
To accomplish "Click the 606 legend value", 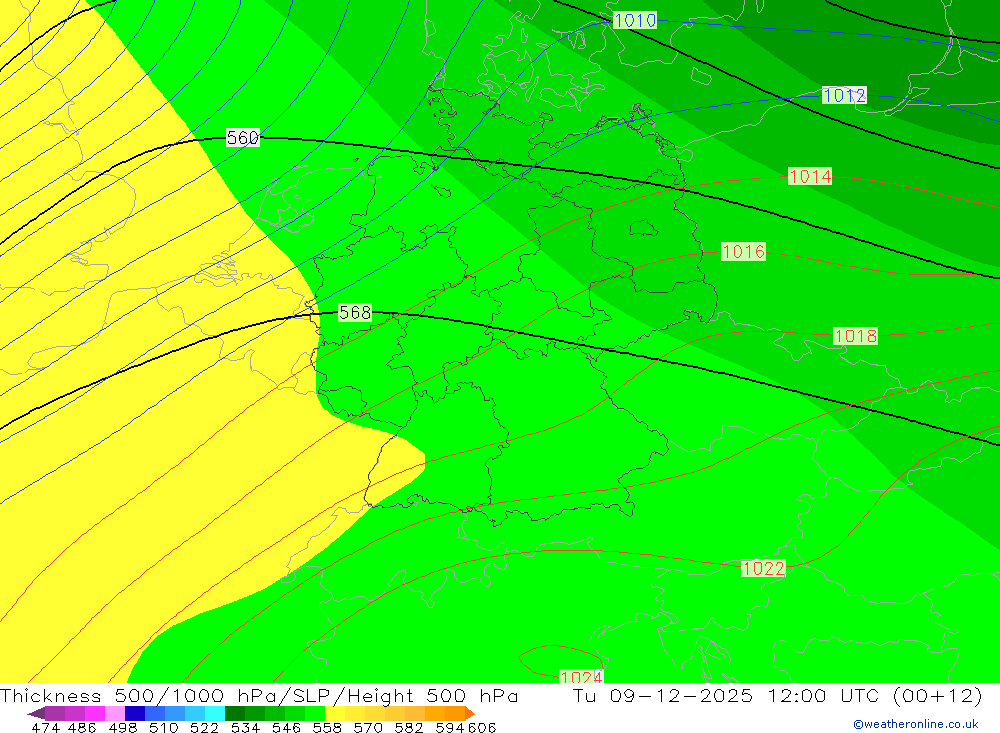I will [482, 727].
